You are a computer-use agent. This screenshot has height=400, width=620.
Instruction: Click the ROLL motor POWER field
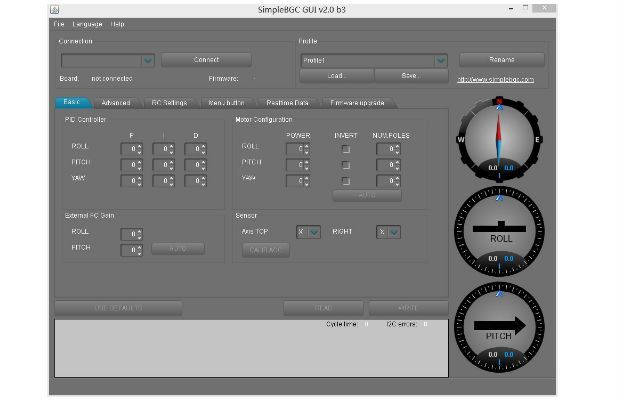pos(297,149)
